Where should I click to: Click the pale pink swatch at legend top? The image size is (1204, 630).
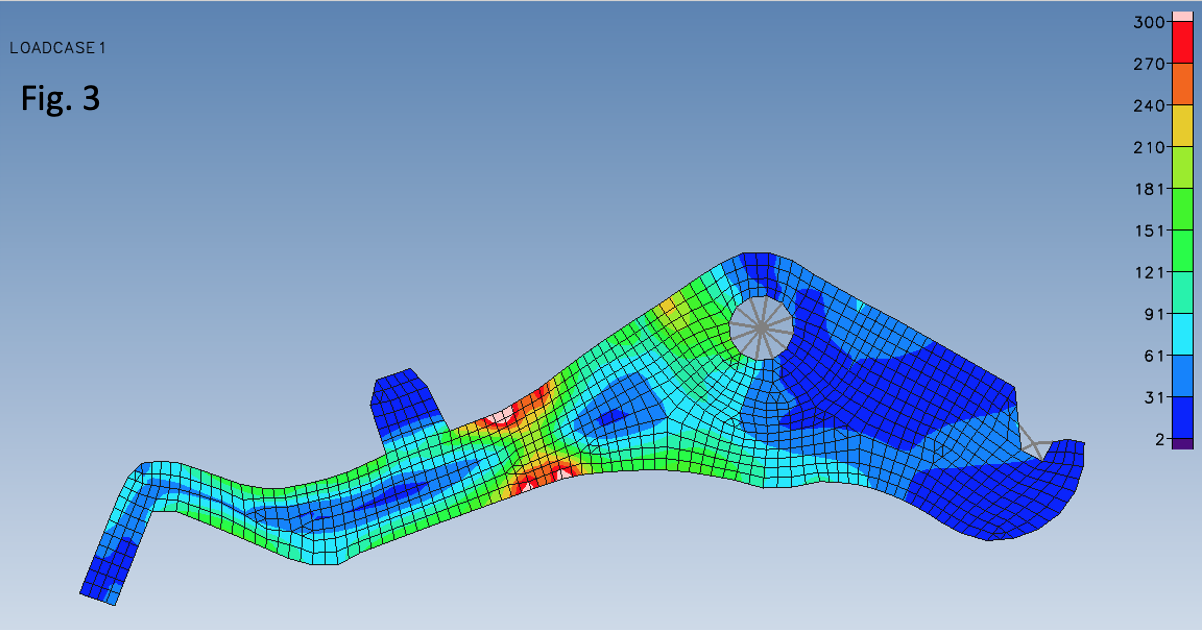(x=1182, y=16)
